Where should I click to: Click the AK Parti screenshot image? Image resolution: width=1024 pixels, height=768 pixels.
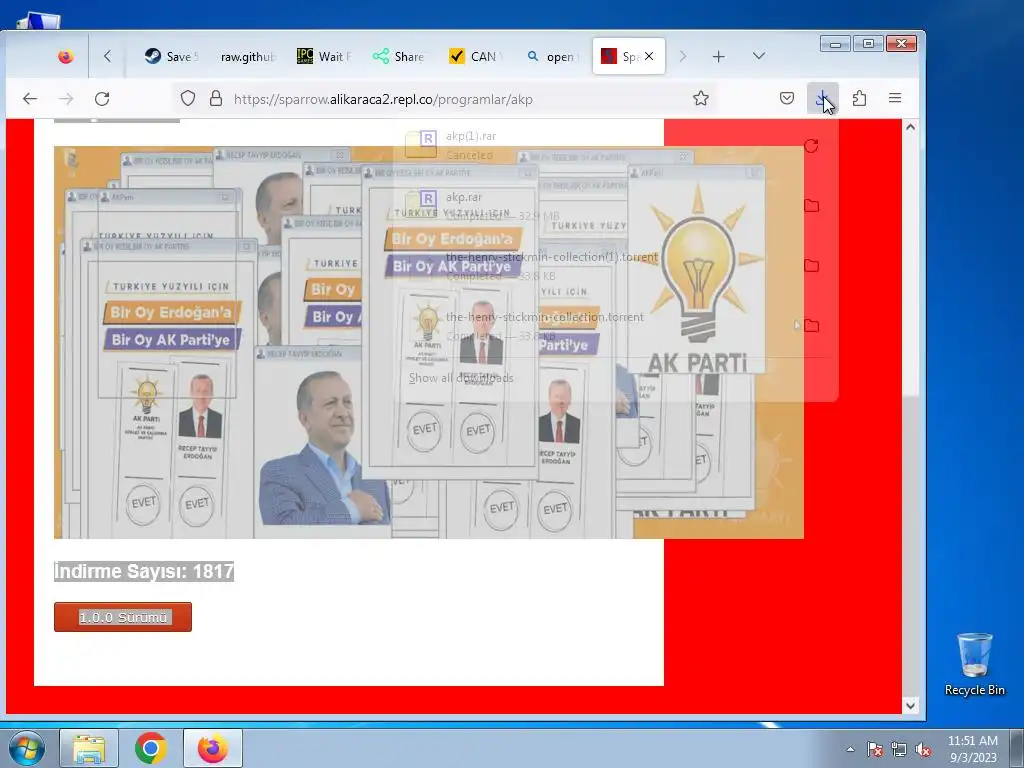pyautogui.click(x=428, y=342)
